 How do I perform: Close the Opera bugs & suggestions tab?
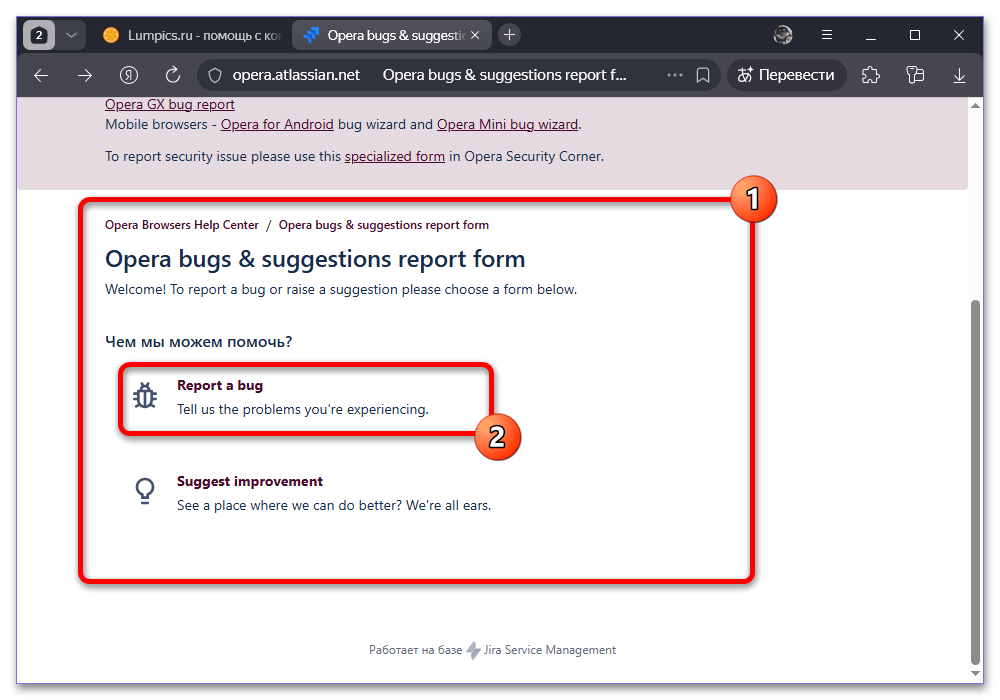click(475, 35)
